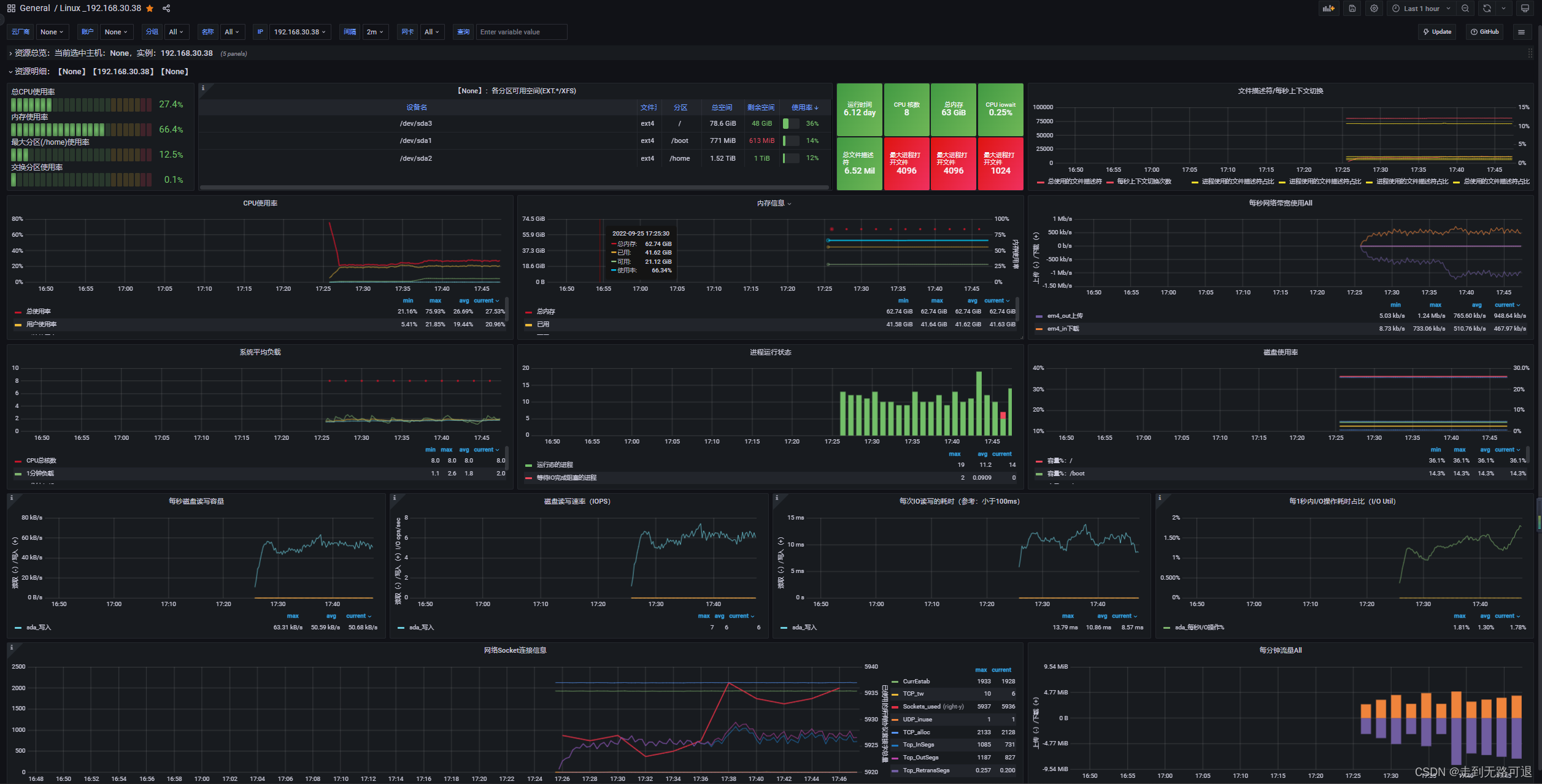Open the 内存信息 panel title menu
This screenshot has width=1542, height=784.
pyautogui.click(x=771, y=203)
